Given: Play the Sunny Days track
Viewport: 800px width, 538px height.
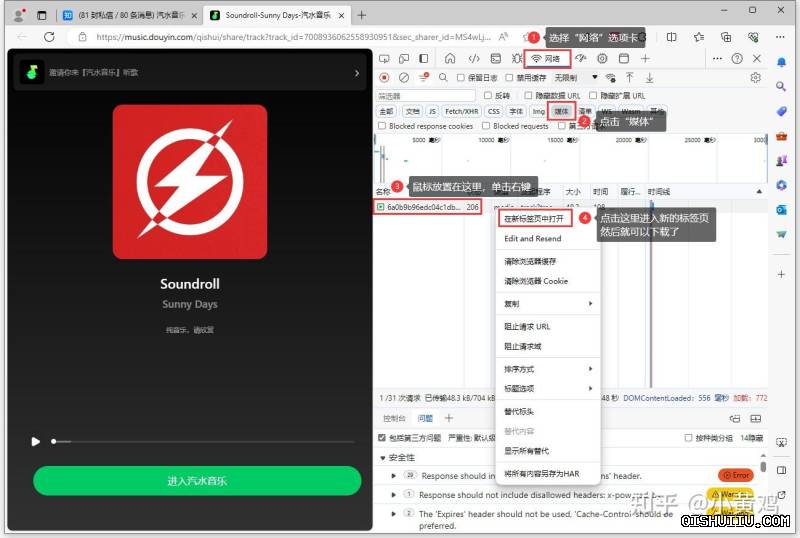Looking at the screenshot, I should pos(35,442).
